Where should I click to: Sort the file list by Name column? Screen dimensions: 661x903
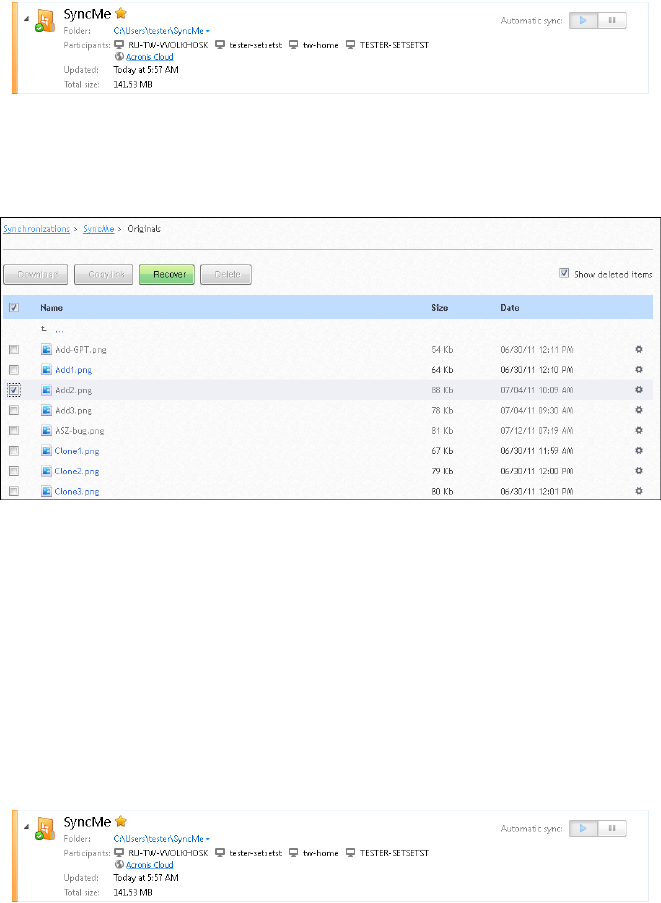click(x=51, y=308)
